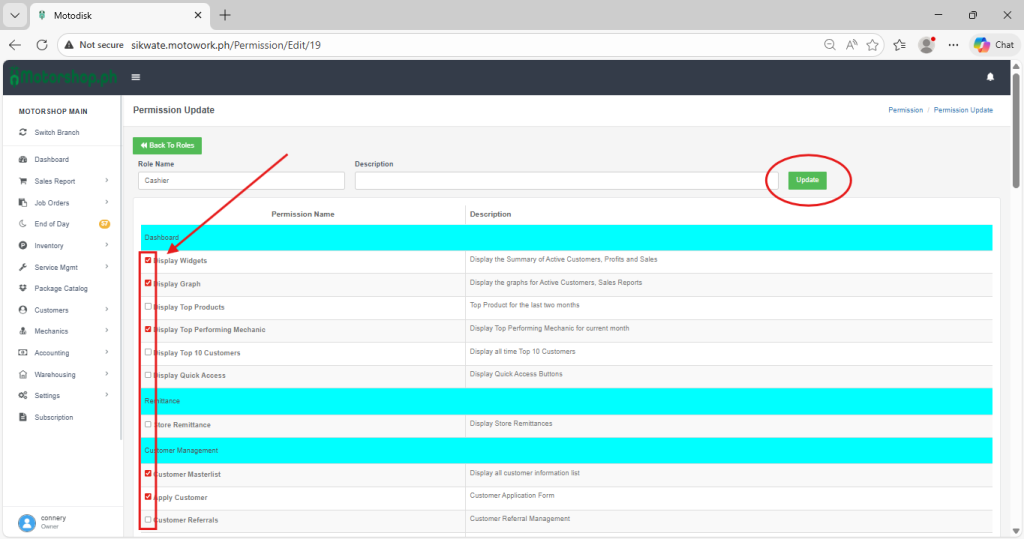Bookmark page with star icon
This screenshot has width=1024, height=539.
pyautogui.click(x=873, y=45)
